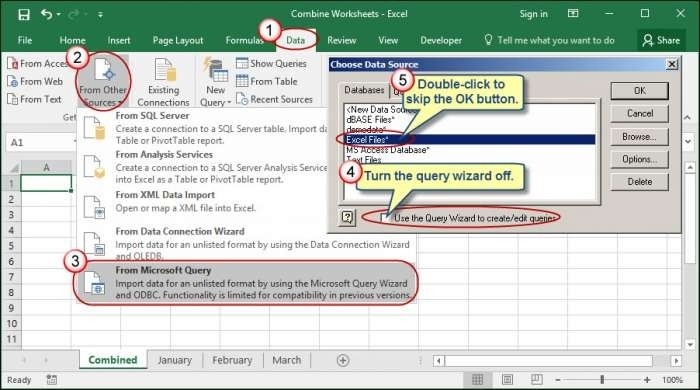The width and height of the screenshot is (700, 390).
Task: Click the 100% zoom level
Action: click(672, 380)
